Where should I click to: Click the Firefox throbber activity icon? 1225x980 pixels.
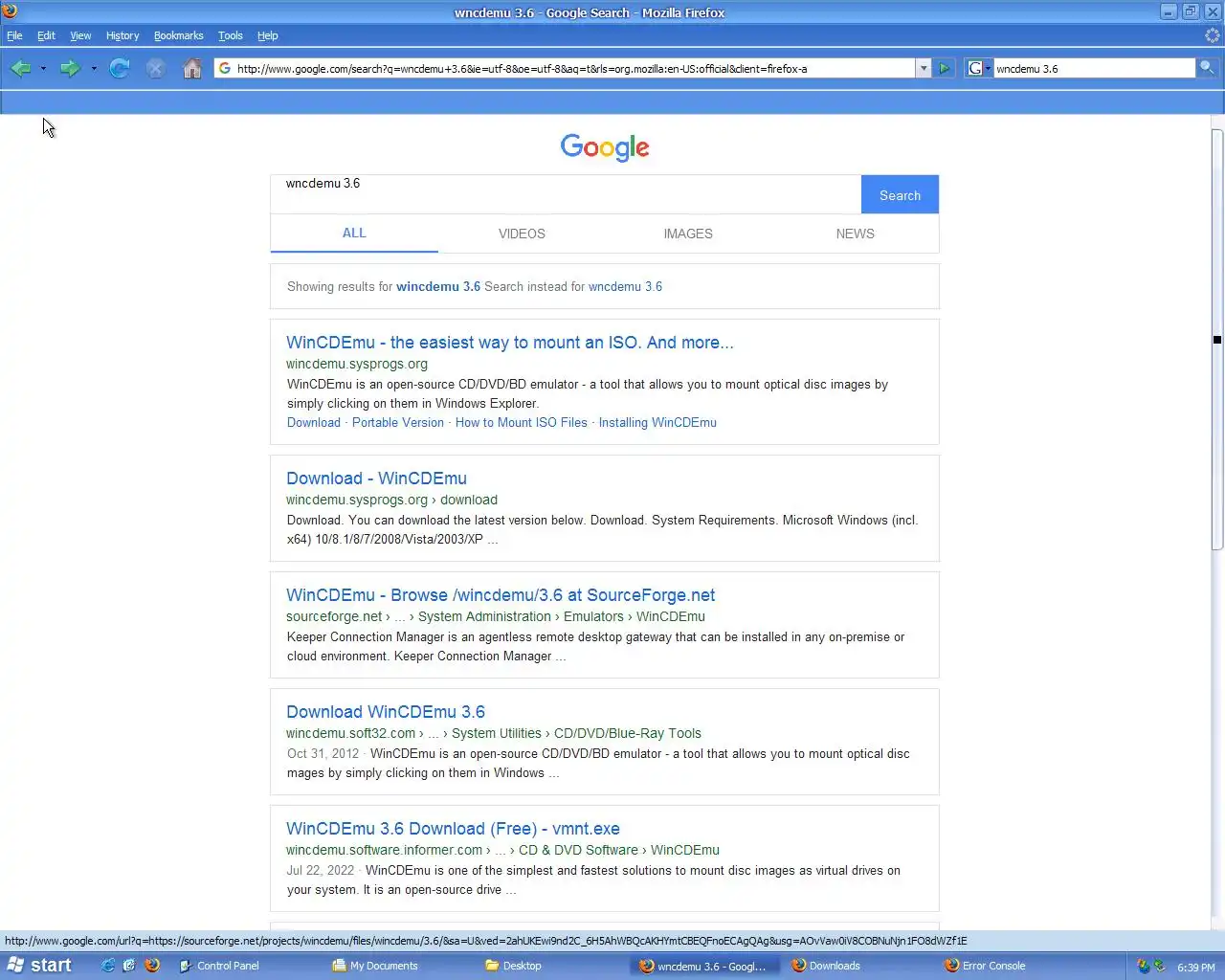point(1213,35)
